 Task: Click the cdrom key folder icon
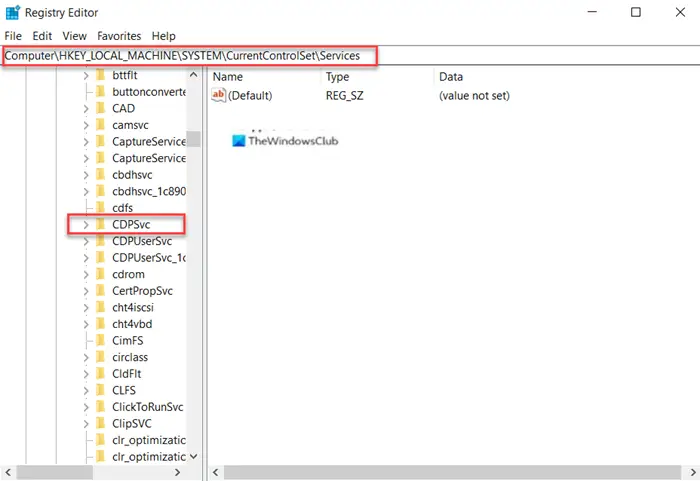click(101, 274)
